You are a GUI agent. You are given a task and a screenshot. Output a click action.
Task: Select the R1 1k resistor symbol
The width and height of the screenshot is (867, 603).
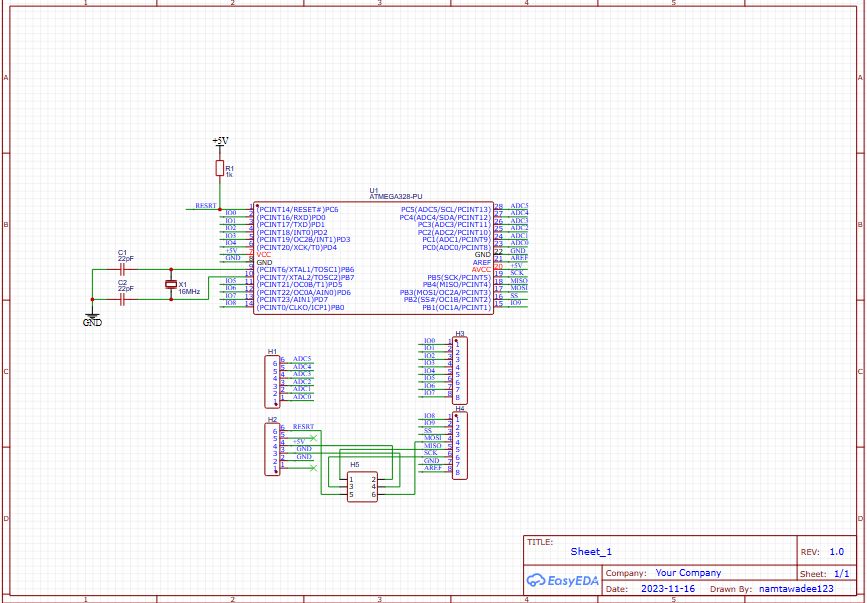(x=220, y=169)
